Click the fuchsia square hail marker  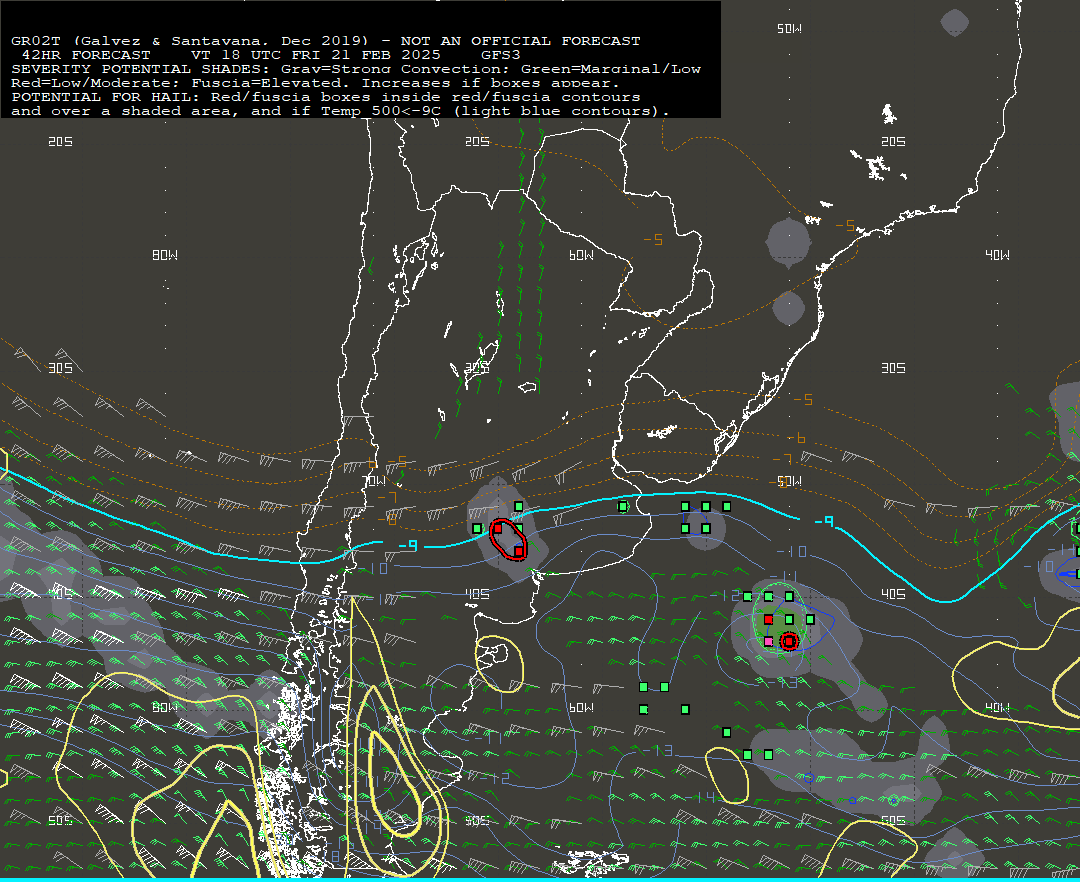769,642
